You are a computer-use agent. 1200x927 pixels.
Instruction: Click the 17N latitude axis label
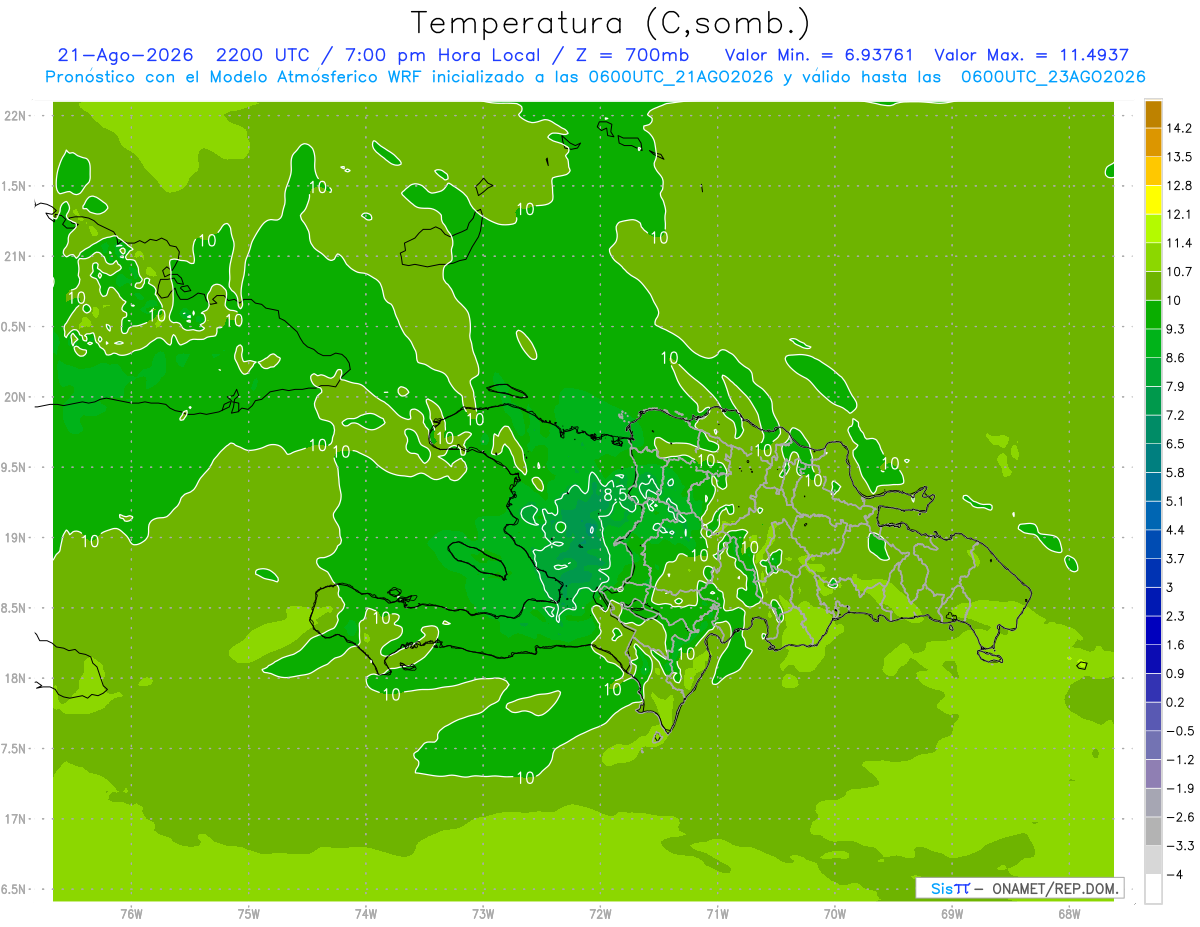(14, 819)
